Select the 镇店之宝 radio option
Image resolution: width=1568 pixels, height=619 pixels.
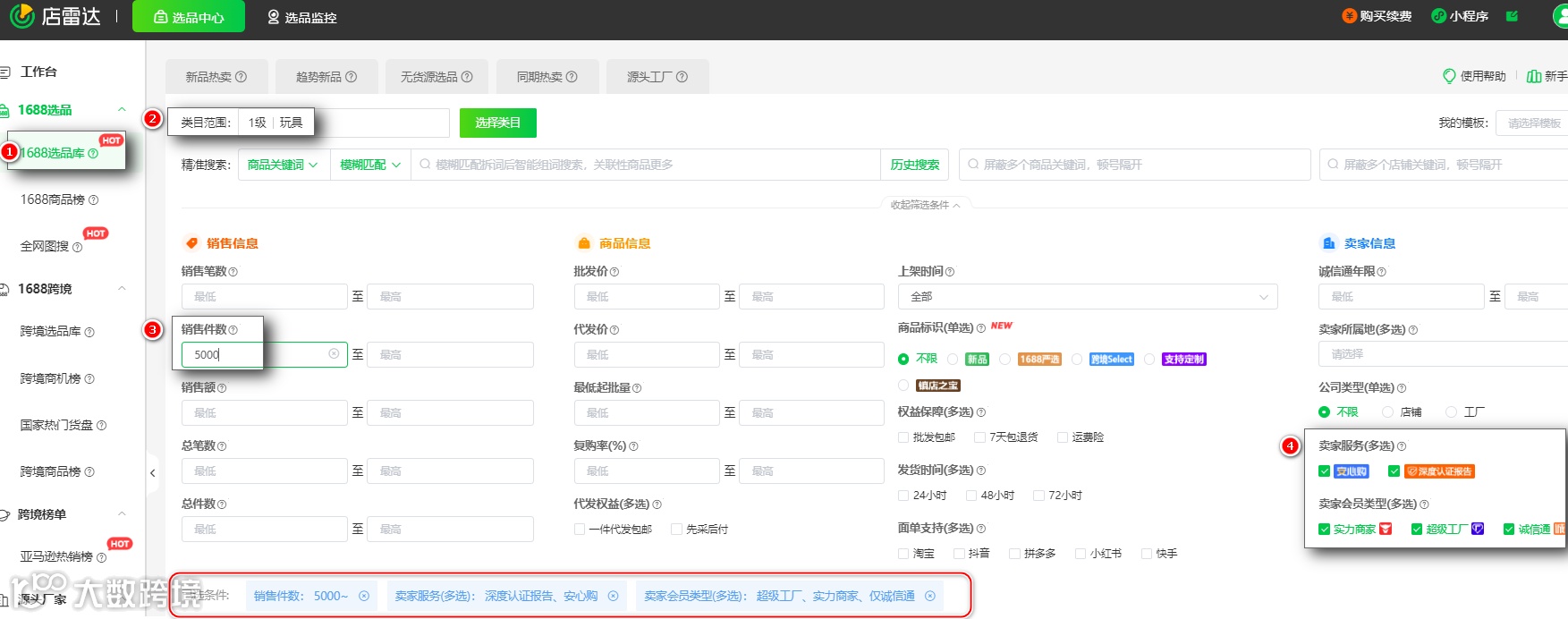903,386
